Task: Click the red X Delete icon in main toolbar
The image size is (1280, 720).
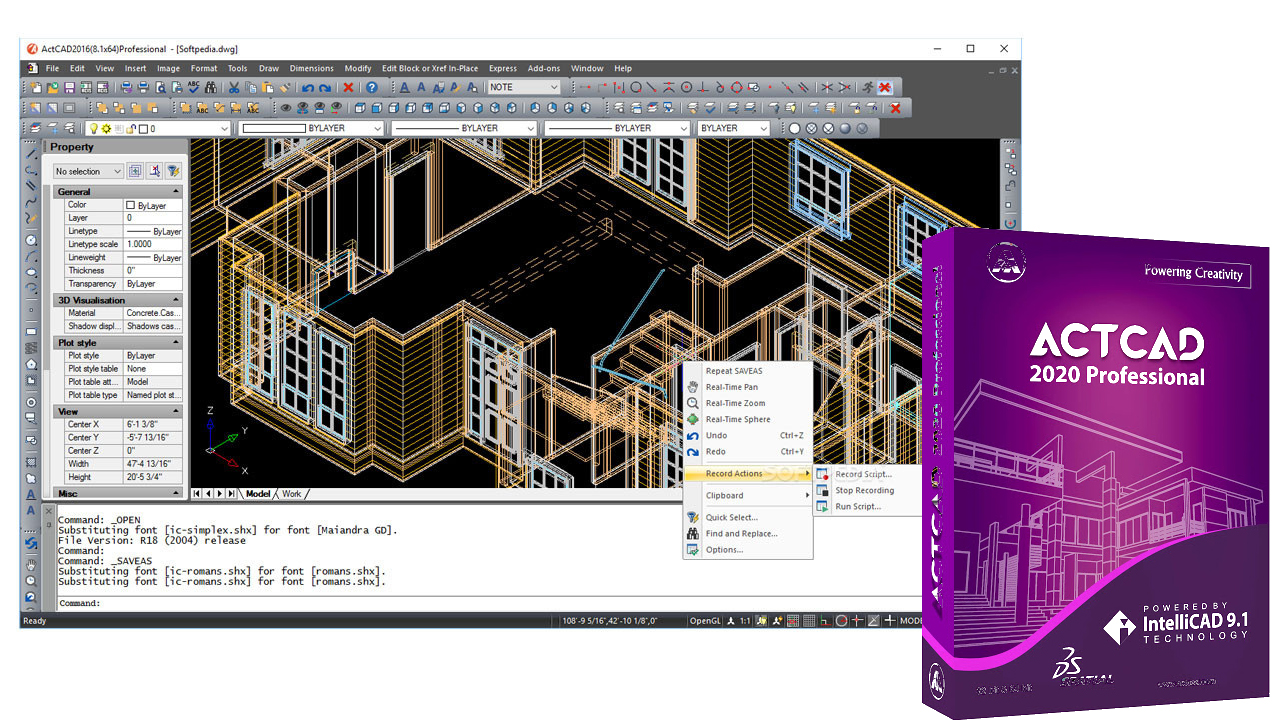Action: coord(348,87)
